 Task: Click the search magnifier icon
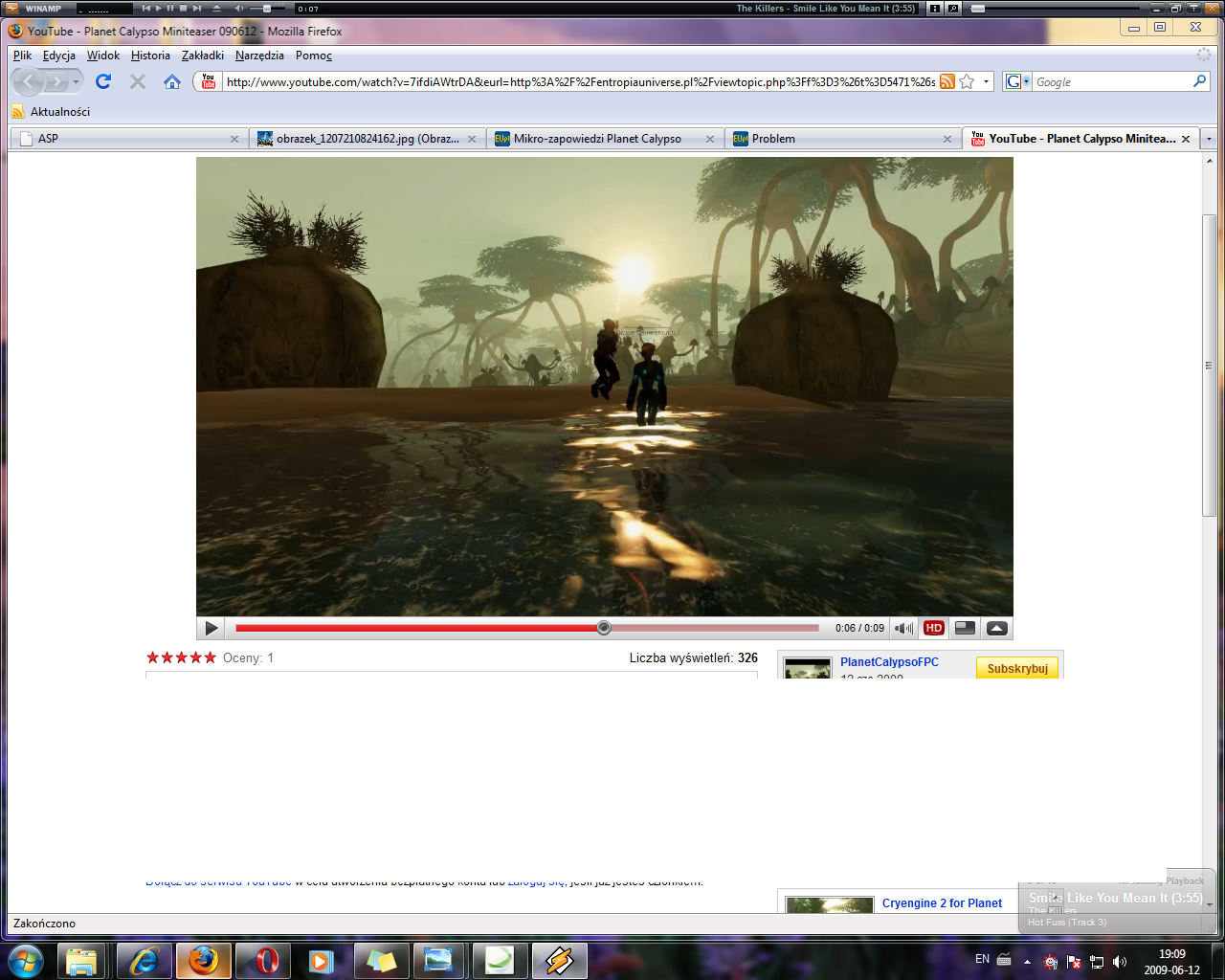pyautogui.click(x=1199, y=81)
